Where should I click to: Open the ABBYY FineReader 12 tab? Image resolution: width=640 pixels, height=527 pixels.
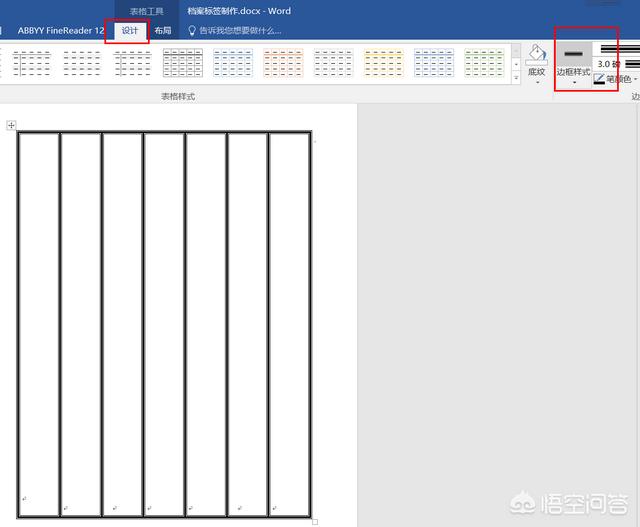60,31
